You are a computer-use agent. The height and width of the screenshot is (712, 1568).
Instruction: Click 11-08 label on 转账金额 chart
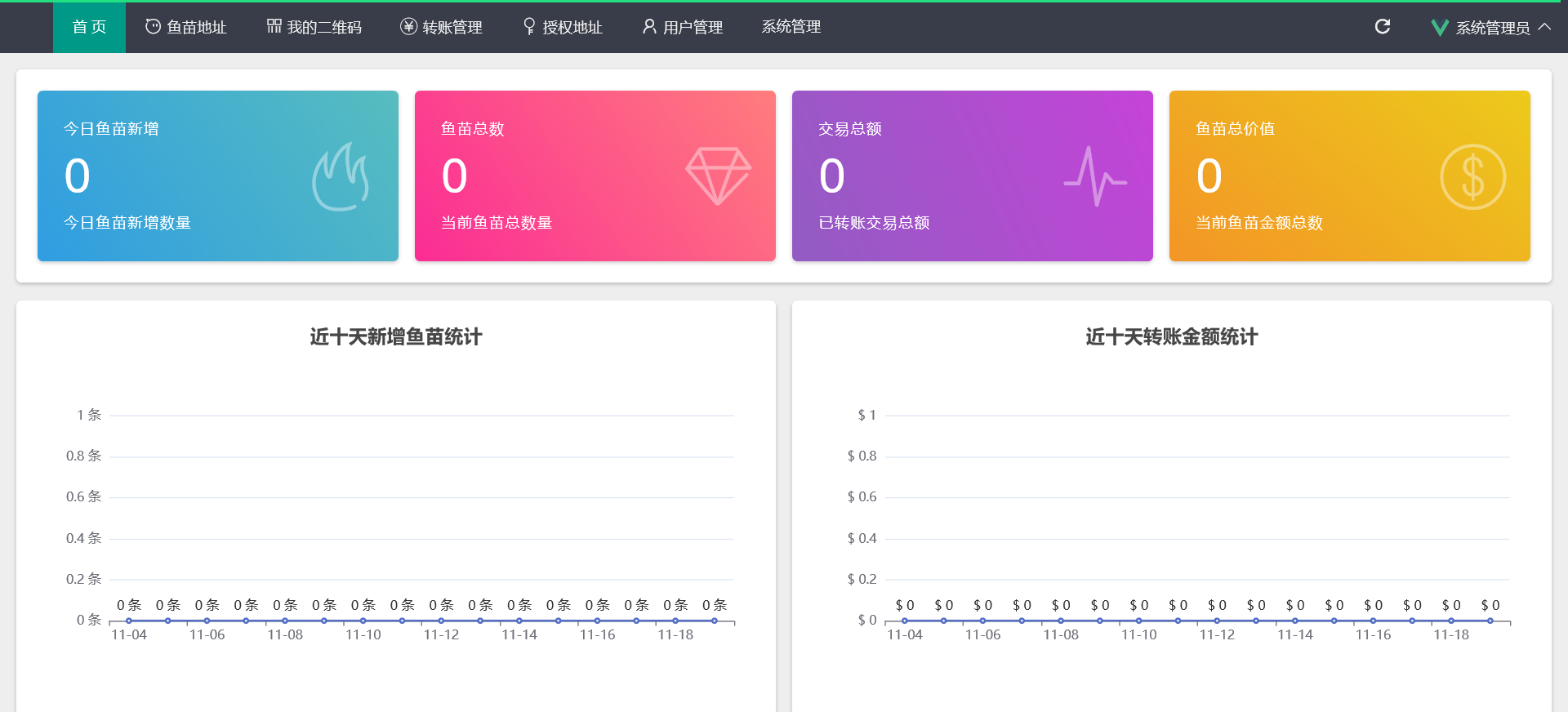coord(1061,634)
